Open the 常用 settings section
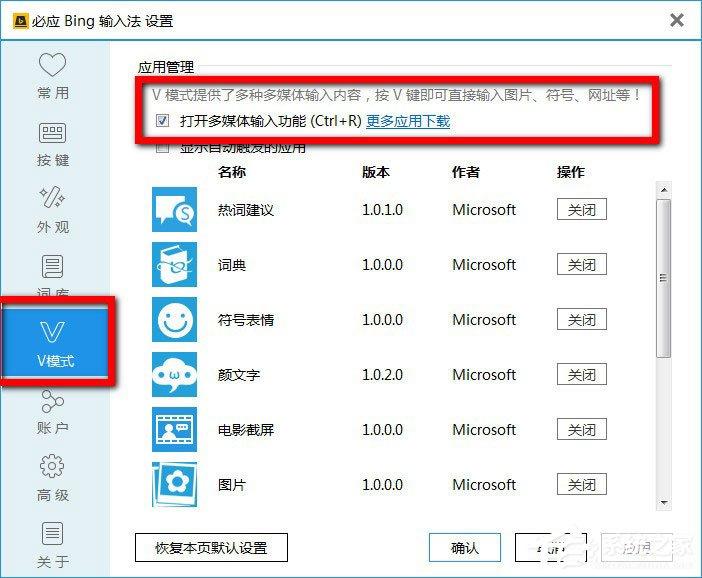This screenshot has width=702, height=578. [x=53, y=75]
